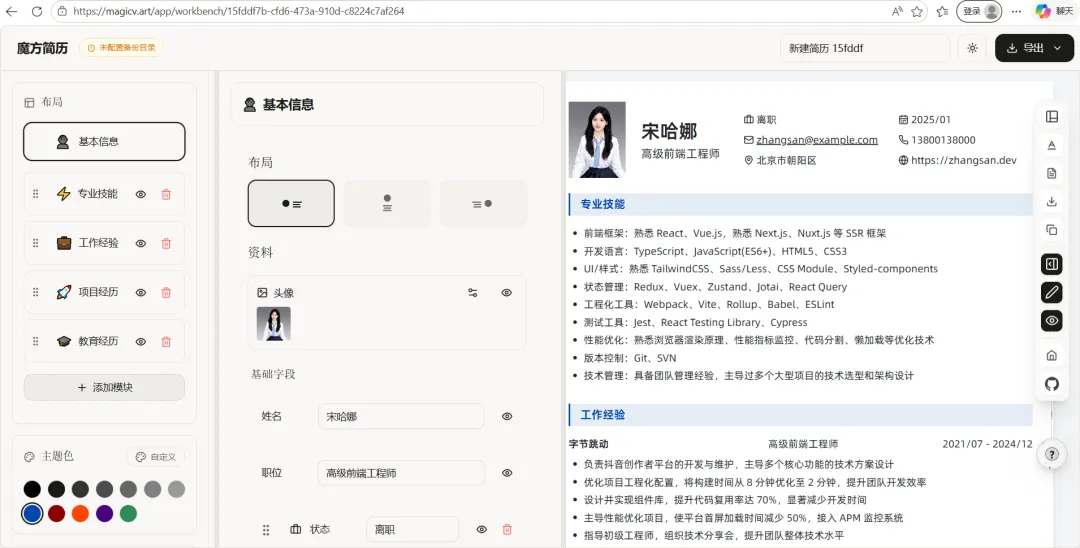Hide the 专业技能 module with eye icon
This screenshot has height=548, width=1080.
point(141,194)
